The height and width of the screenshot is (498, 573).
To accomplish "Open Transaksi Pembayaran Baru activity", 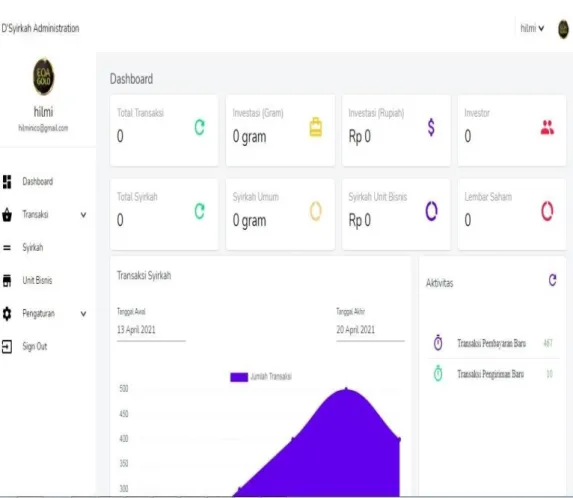I will [x=492, y=343].
